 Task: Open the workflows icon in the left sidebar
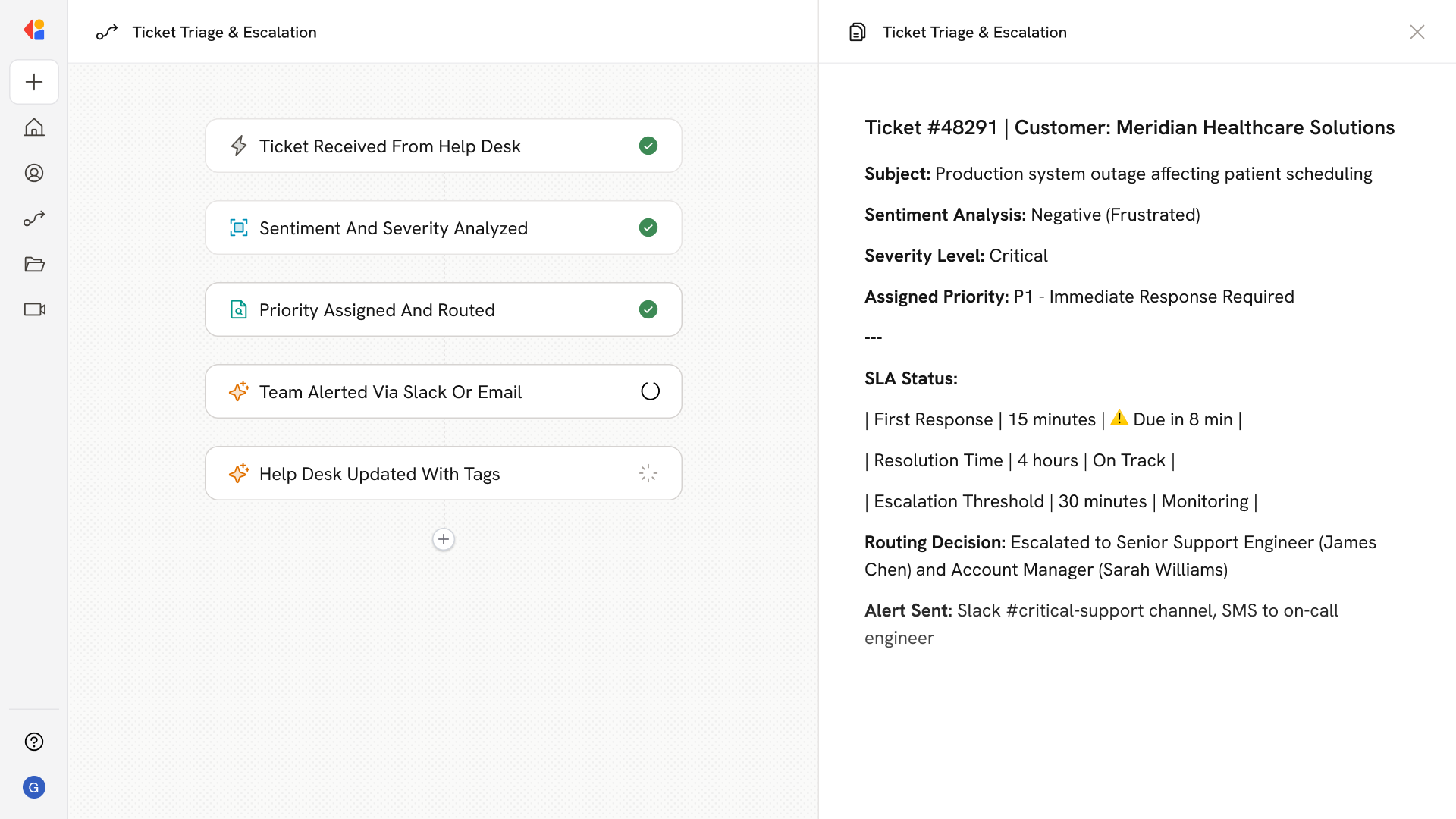(x=34, y=218)
